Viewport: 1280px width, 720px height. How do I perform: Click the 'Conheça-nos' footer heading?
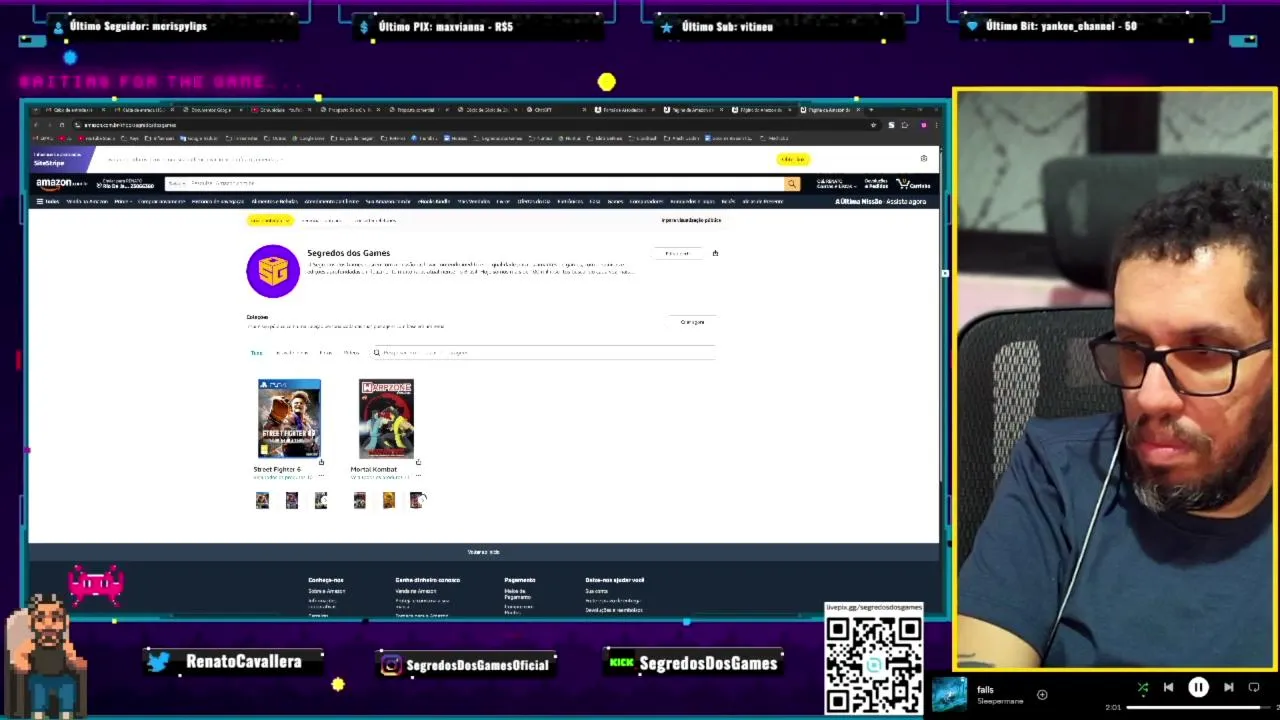pyautogui.click(x=326, y=580)
